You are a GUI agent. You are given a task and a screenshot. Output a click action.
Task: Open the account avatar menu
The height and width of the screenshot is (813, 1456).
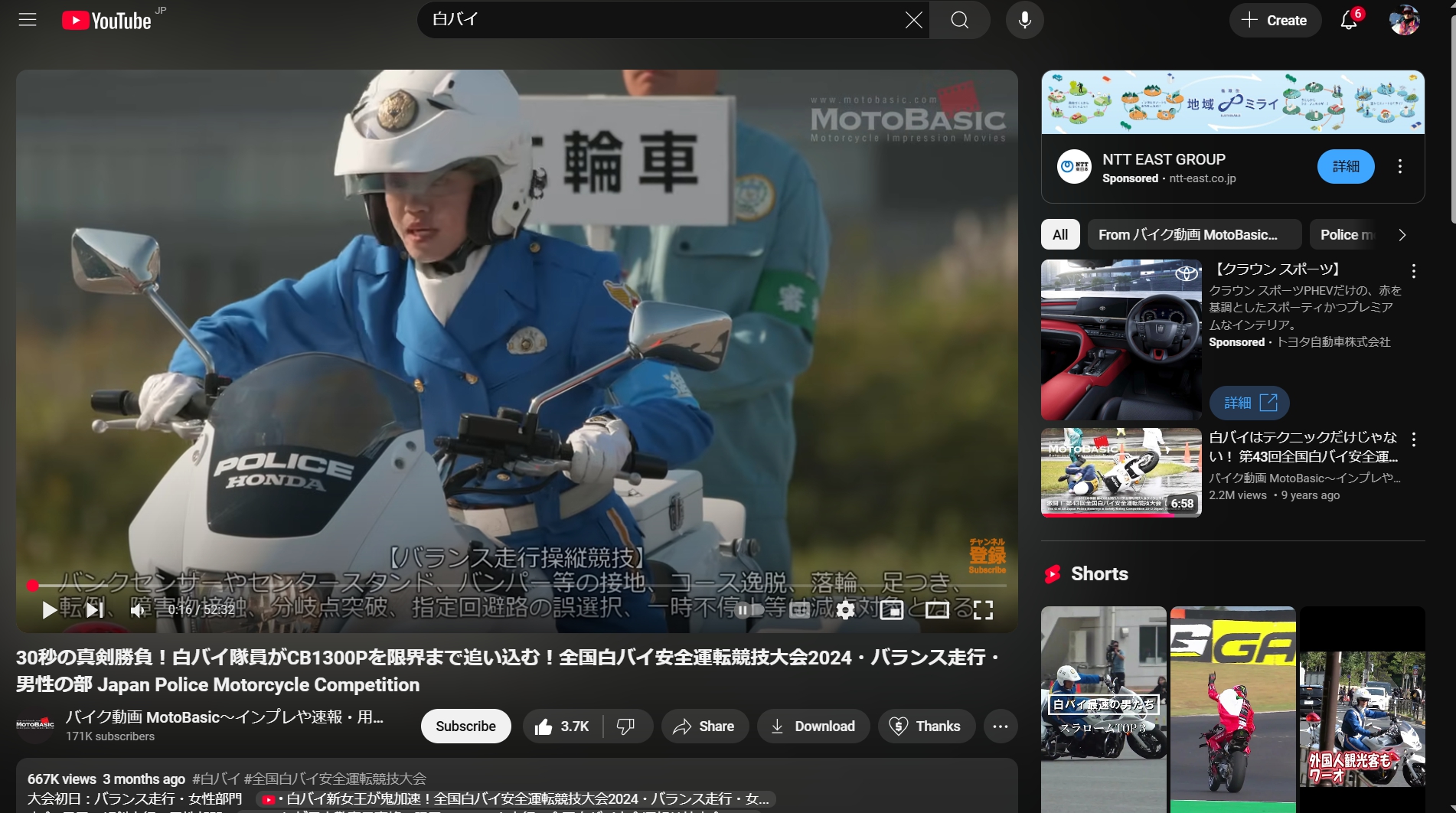click(1405, 21)
